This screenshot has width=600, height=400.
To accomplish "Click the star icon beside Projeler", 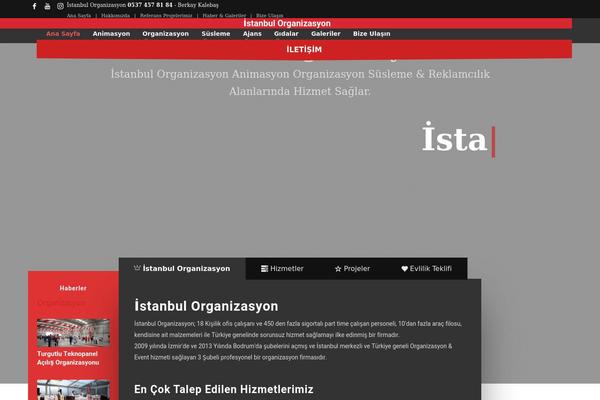I will point(338,269).
